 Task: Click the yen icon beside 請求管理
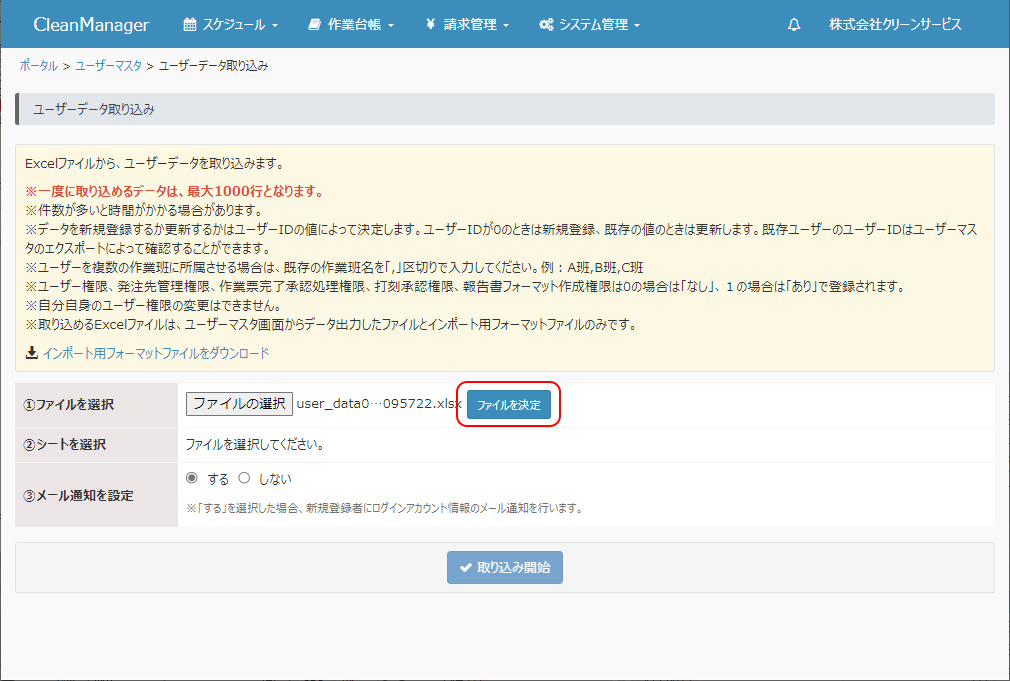point(430,25)
